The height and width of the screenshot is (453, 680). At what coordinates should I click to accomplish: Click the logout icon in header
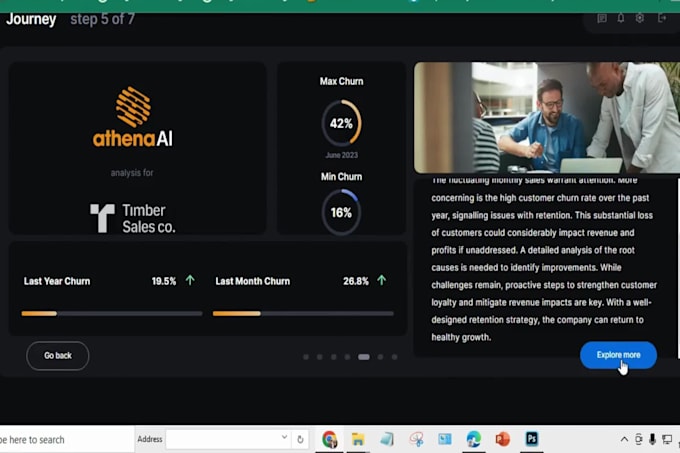tap(662, 18)
